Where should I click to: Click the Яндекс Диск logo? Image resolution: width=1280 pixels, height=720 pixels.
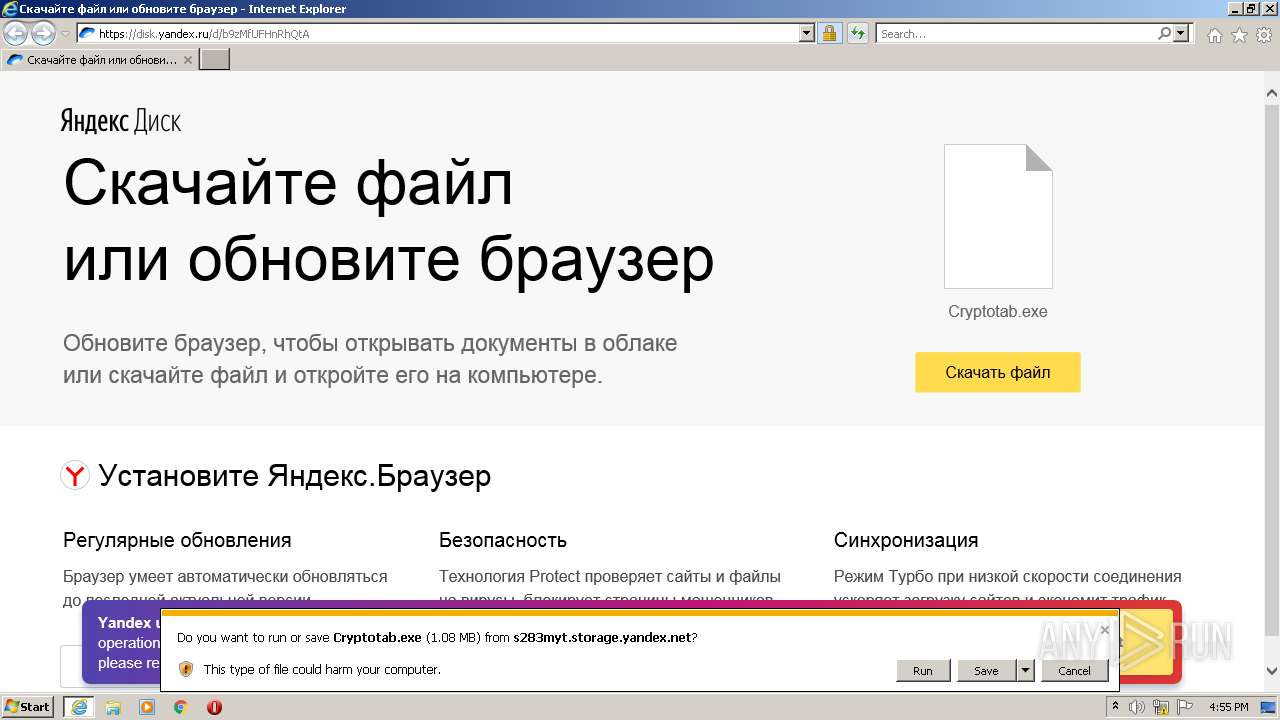[x=120, y=121]
